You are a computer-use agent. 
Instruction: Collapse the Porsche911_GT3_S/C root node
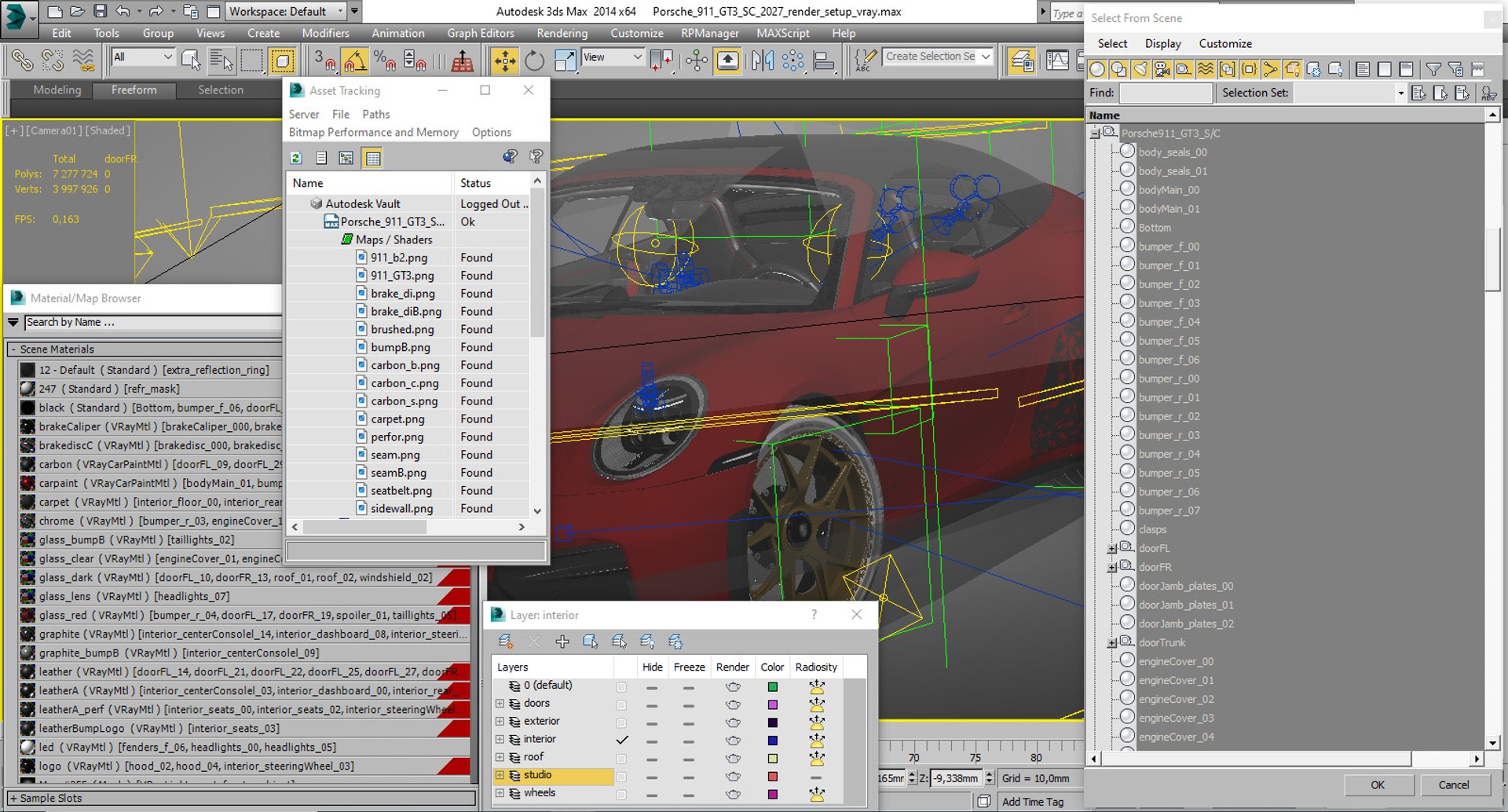point(1095,134)
